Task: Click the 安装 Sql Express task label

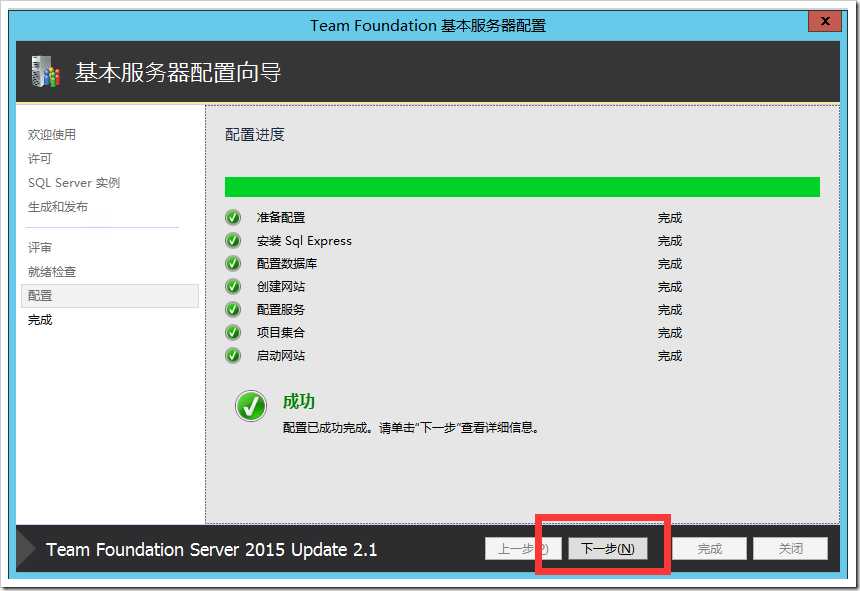Action: coord(304,241)
